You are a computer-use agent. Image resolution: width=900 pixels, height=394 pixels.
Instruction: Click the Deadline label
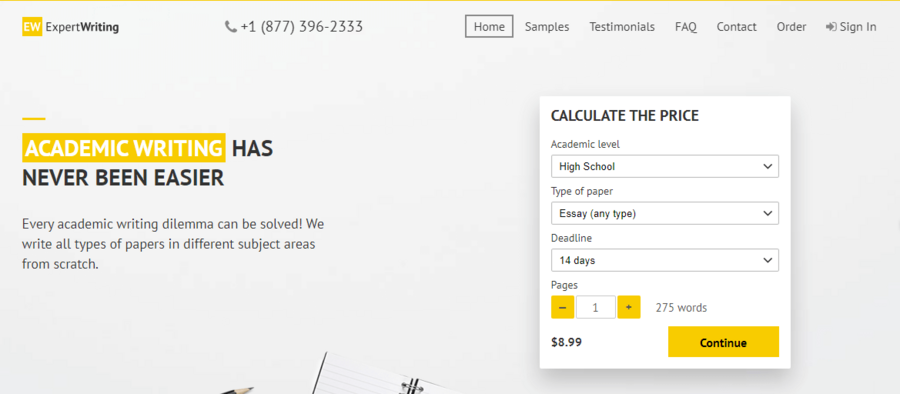(571, 238)
